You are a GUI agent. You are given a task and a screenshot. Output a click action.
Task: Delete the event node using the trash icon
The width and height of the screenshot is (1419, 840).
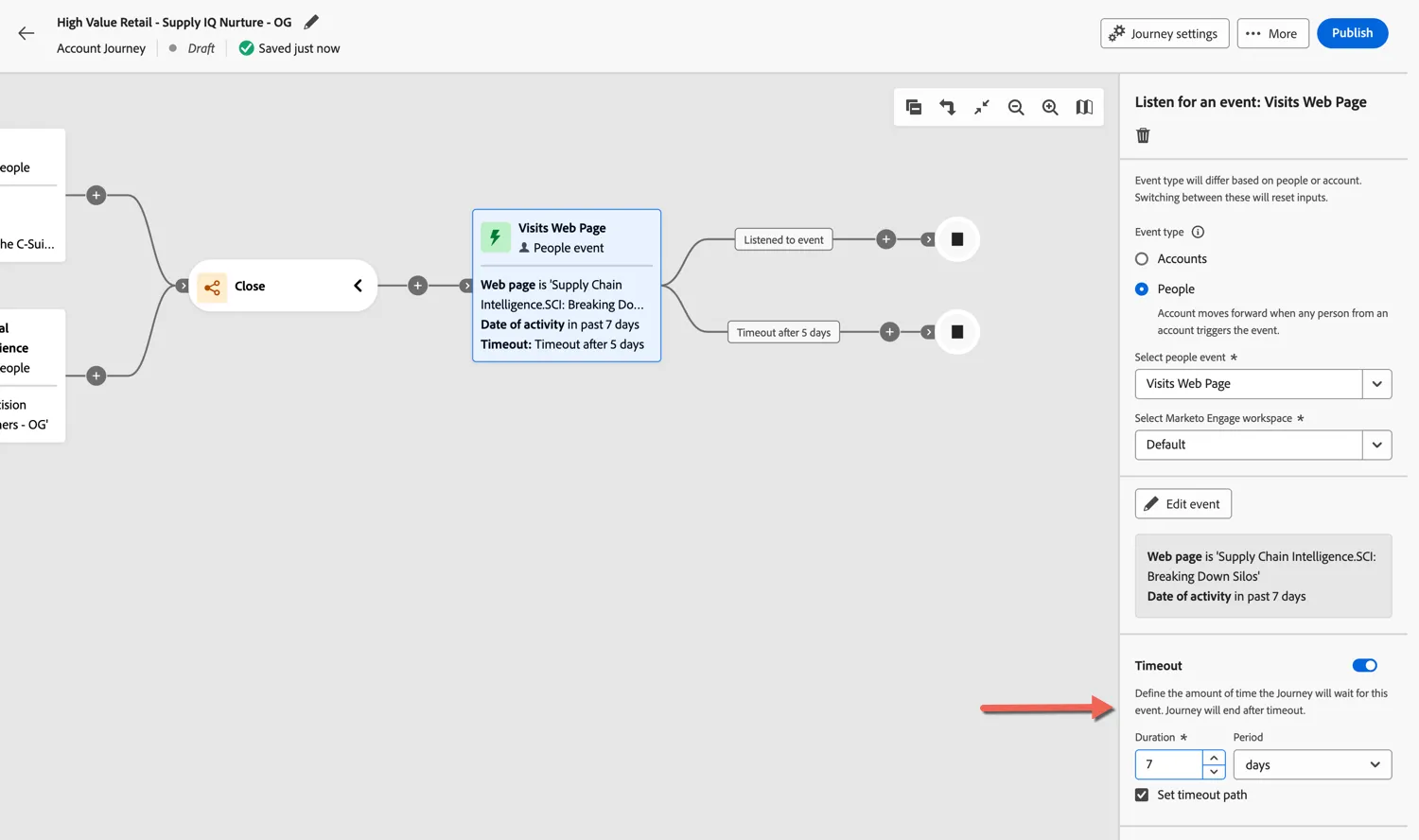click(x=1143, y=135)
